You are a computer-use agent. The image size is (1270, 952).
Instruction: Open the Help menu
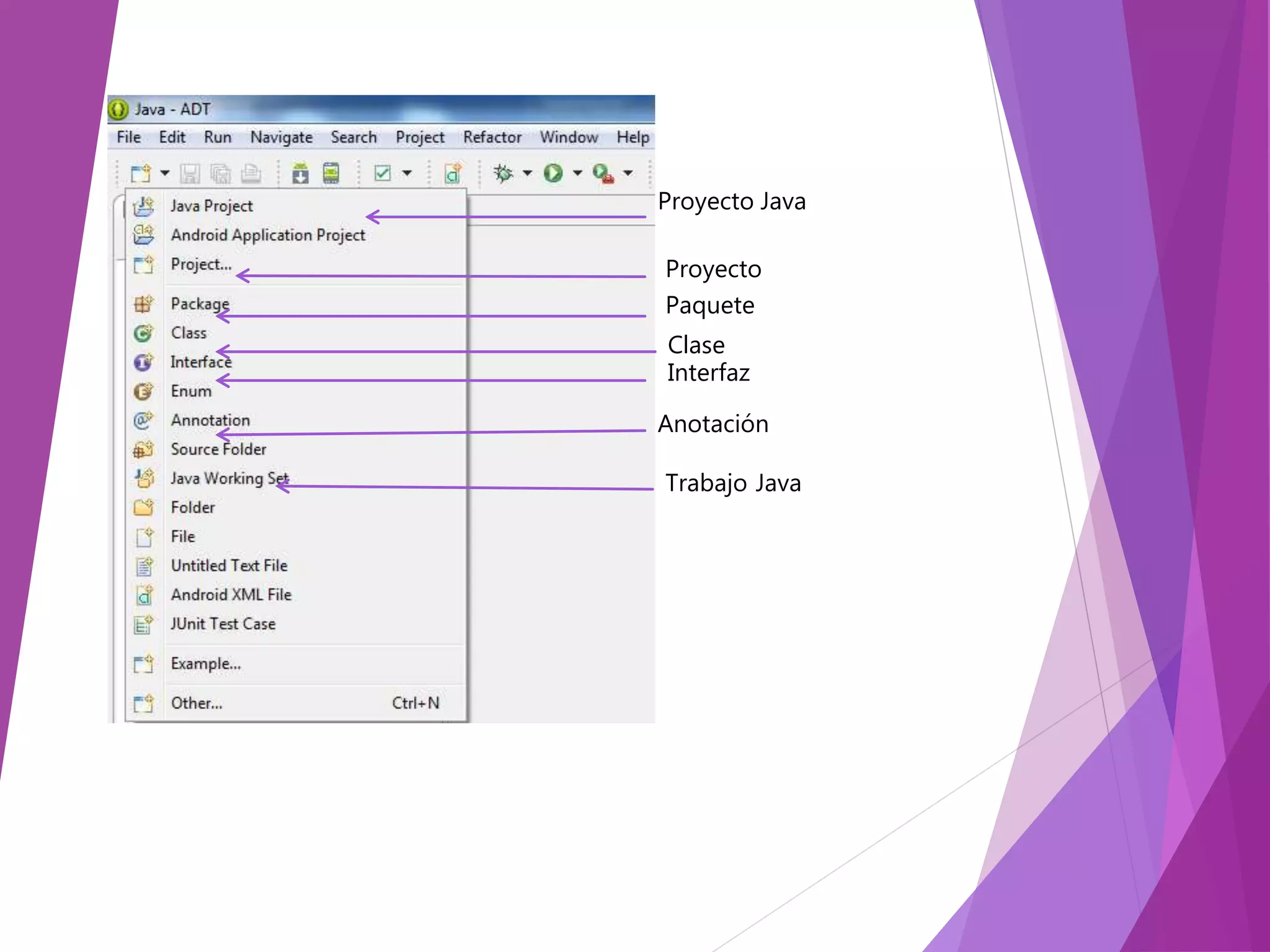633,137
